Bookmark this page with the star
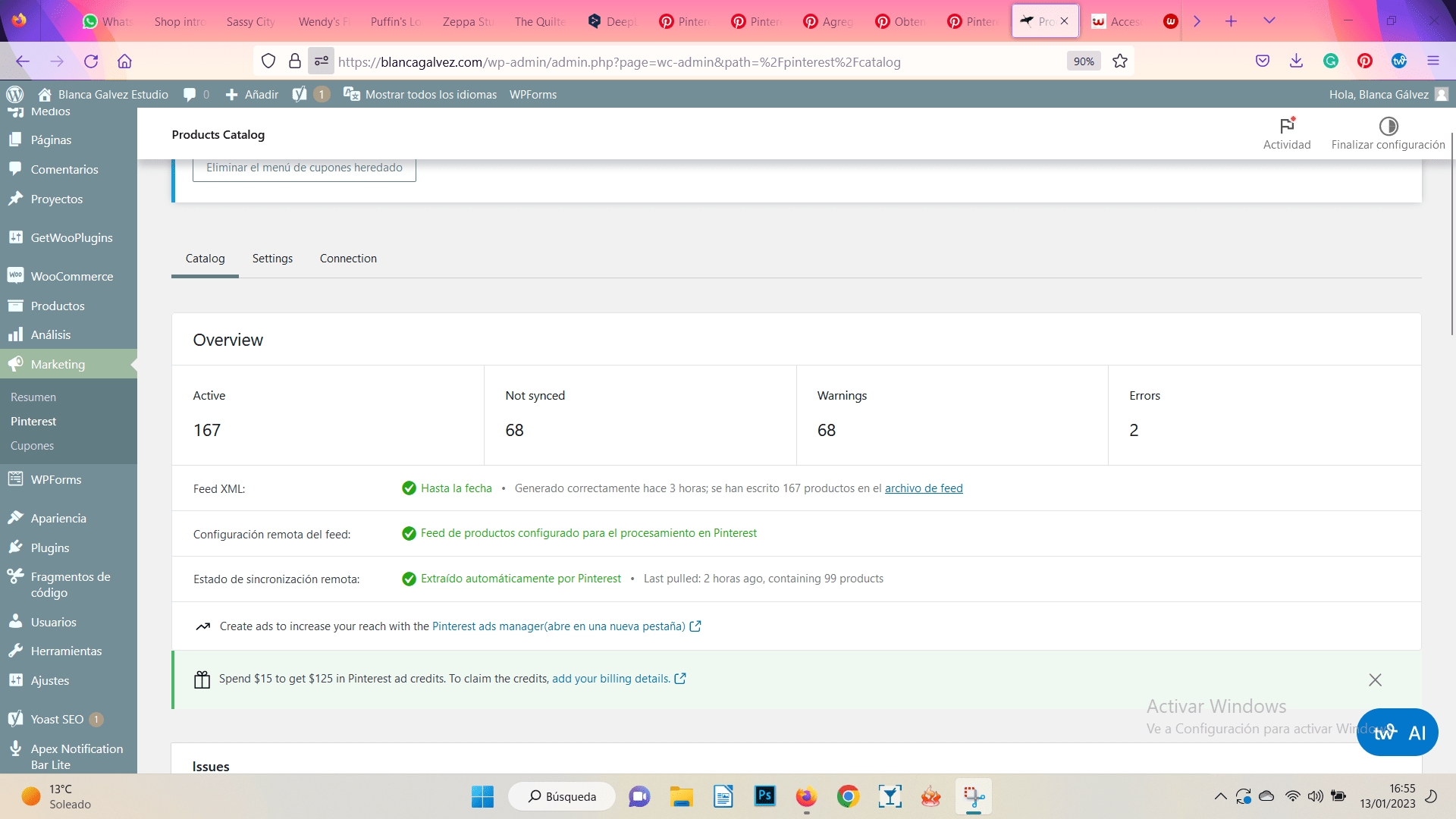Screen dimensions: 1456x819 1120,61
